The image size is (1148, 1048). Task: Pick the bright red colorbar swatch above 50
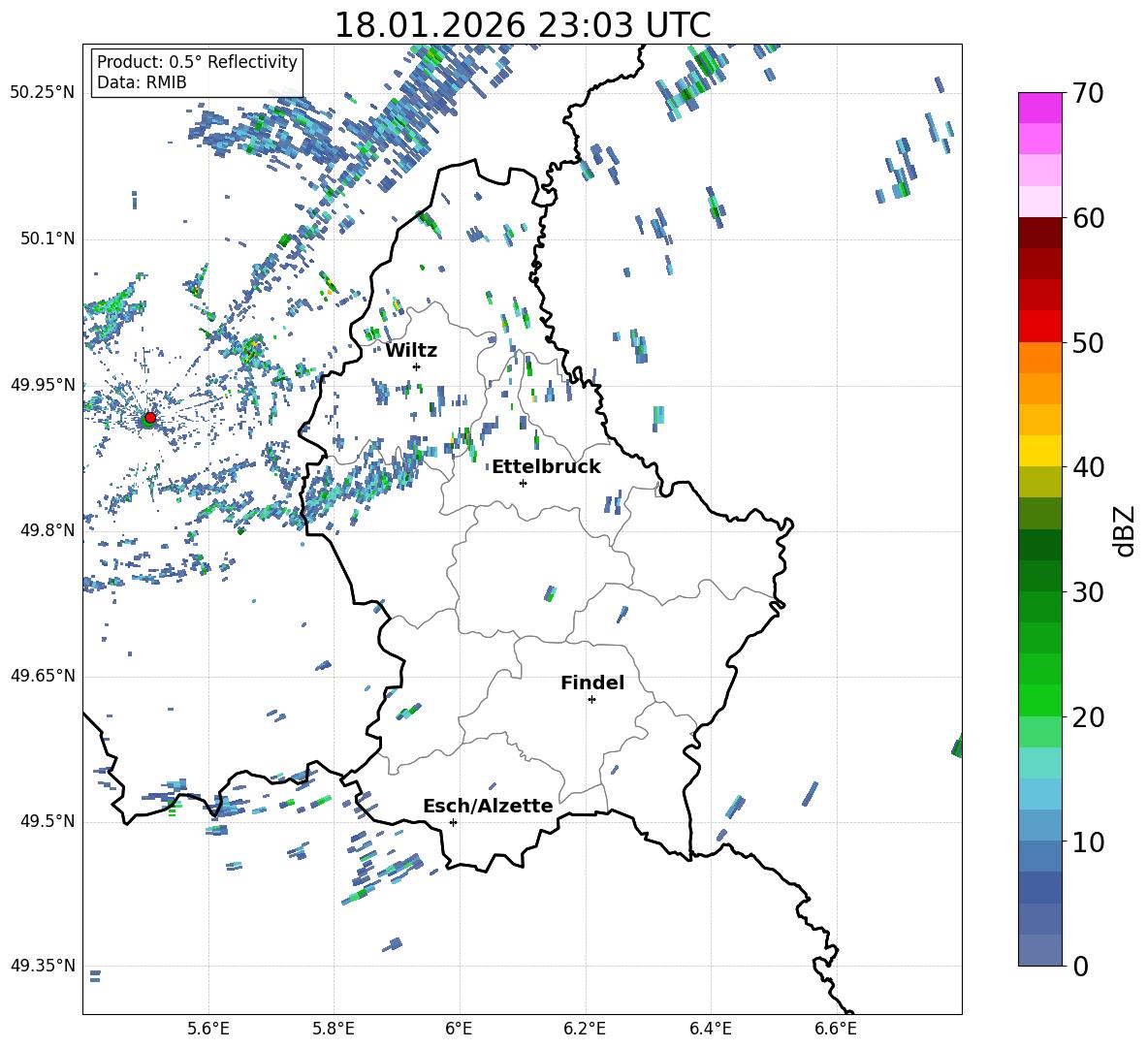1040,326
